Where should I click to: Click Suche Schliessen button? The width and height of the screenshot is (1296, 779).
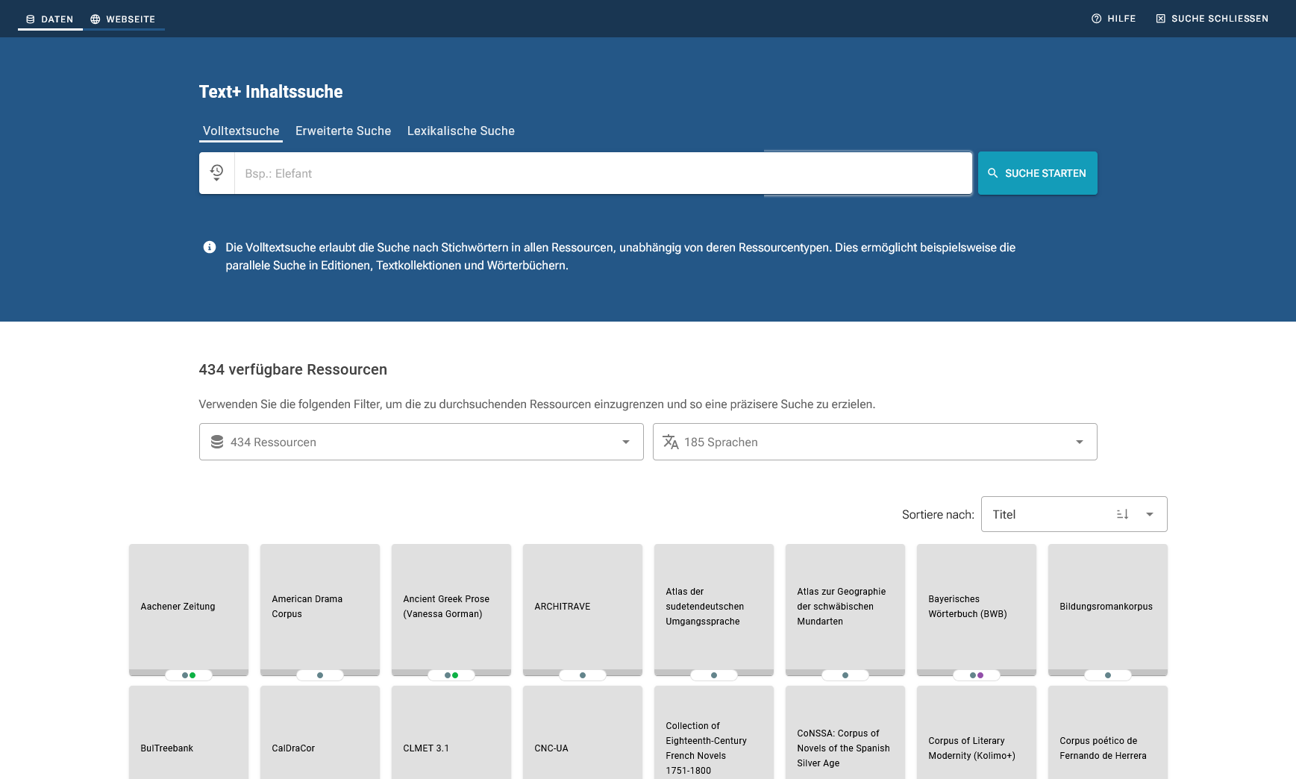(1212, 19)
